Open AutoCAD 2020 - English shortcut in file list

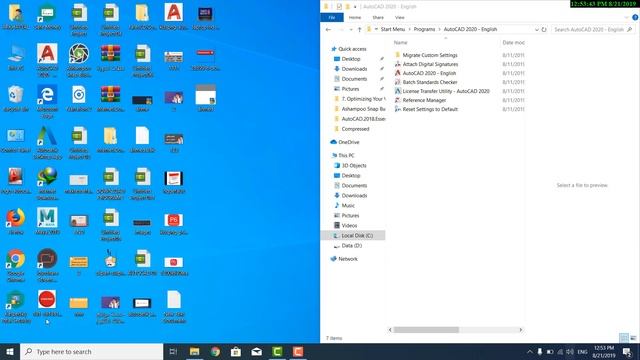pos(429,73)
